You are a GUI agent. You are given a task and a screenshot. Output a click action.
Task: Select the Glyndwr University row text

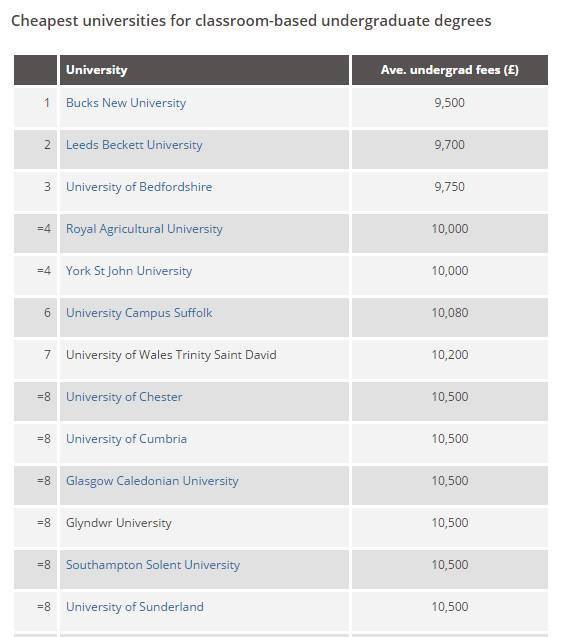coord(119,523)
